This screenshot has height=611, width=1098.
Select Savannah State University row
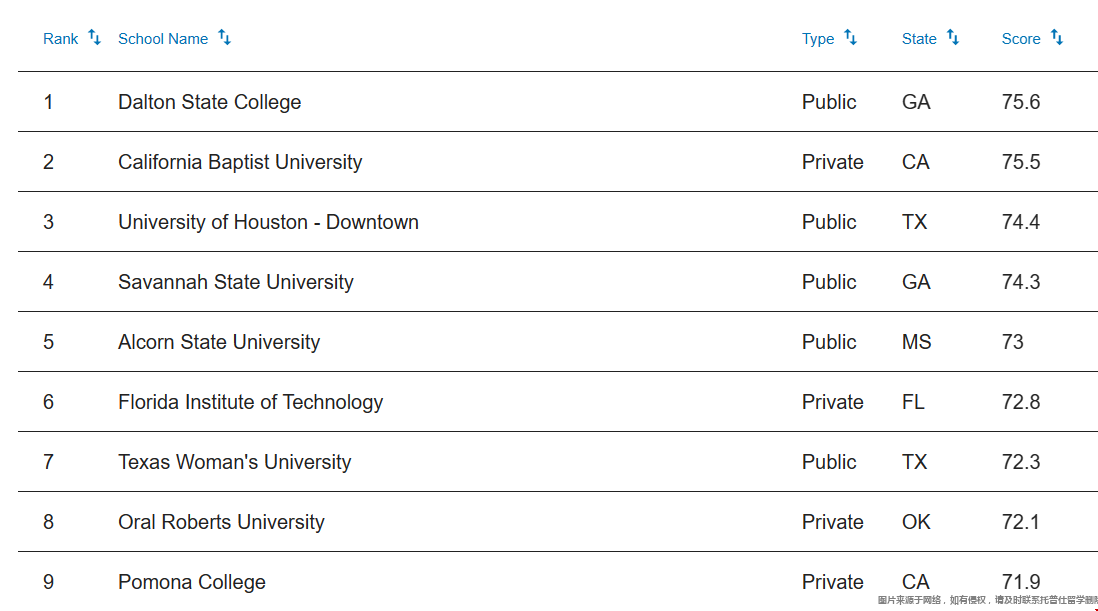pos(558,282)
